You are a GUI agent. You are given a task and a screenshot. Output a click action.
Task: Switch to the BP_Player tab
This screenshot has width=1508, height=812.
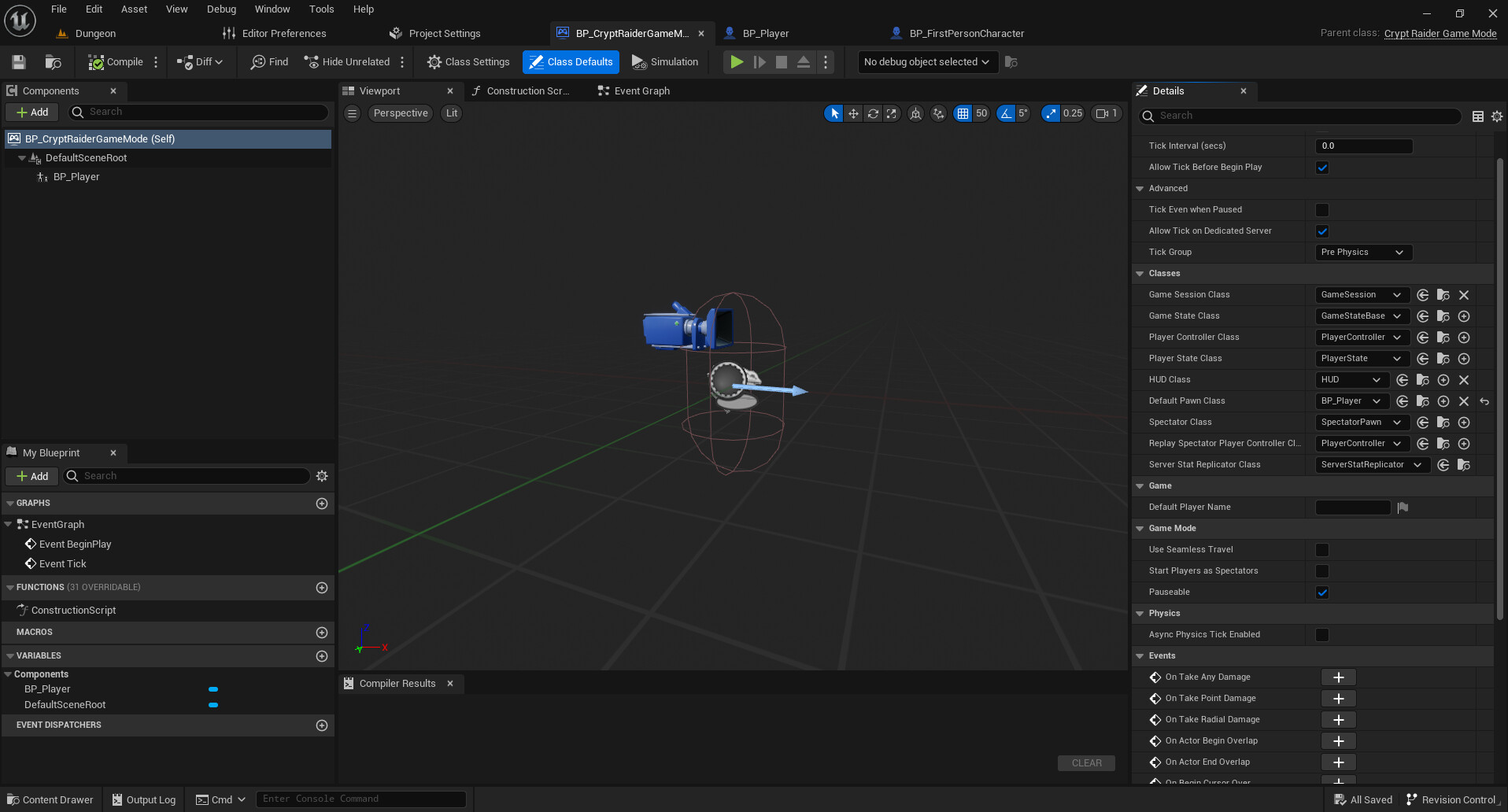pyautogui.click(x=766, y=33)
